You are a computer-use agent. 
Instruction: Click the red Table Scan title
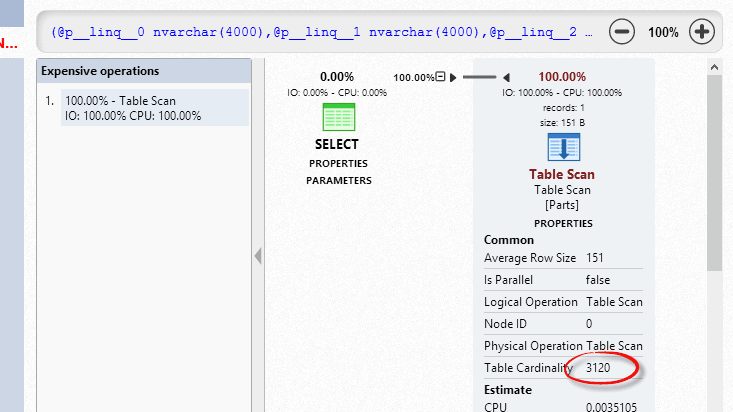pos(562,174)
